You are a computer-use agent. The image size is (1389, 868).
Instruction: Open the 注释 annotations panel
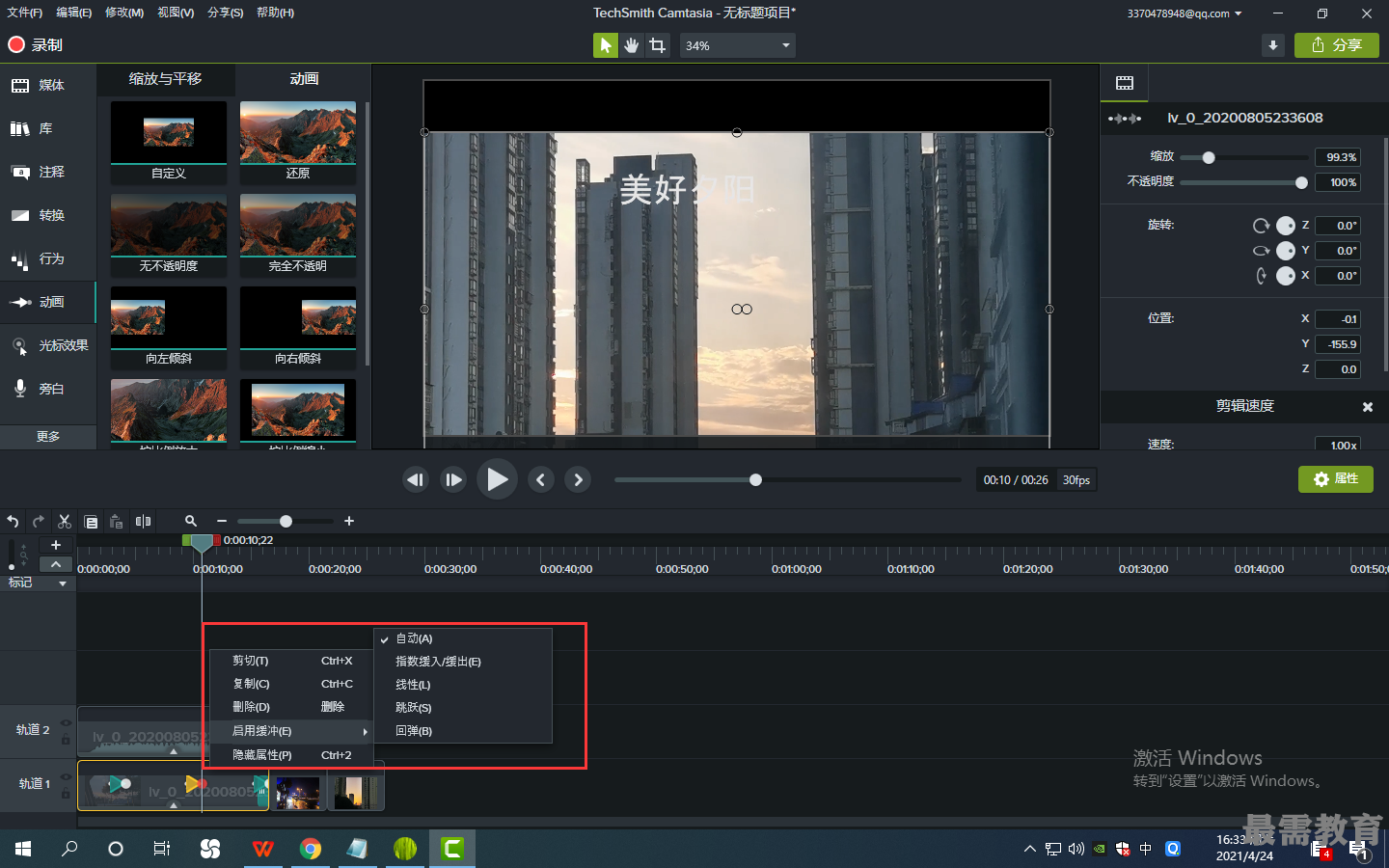[x=48, y=172]
